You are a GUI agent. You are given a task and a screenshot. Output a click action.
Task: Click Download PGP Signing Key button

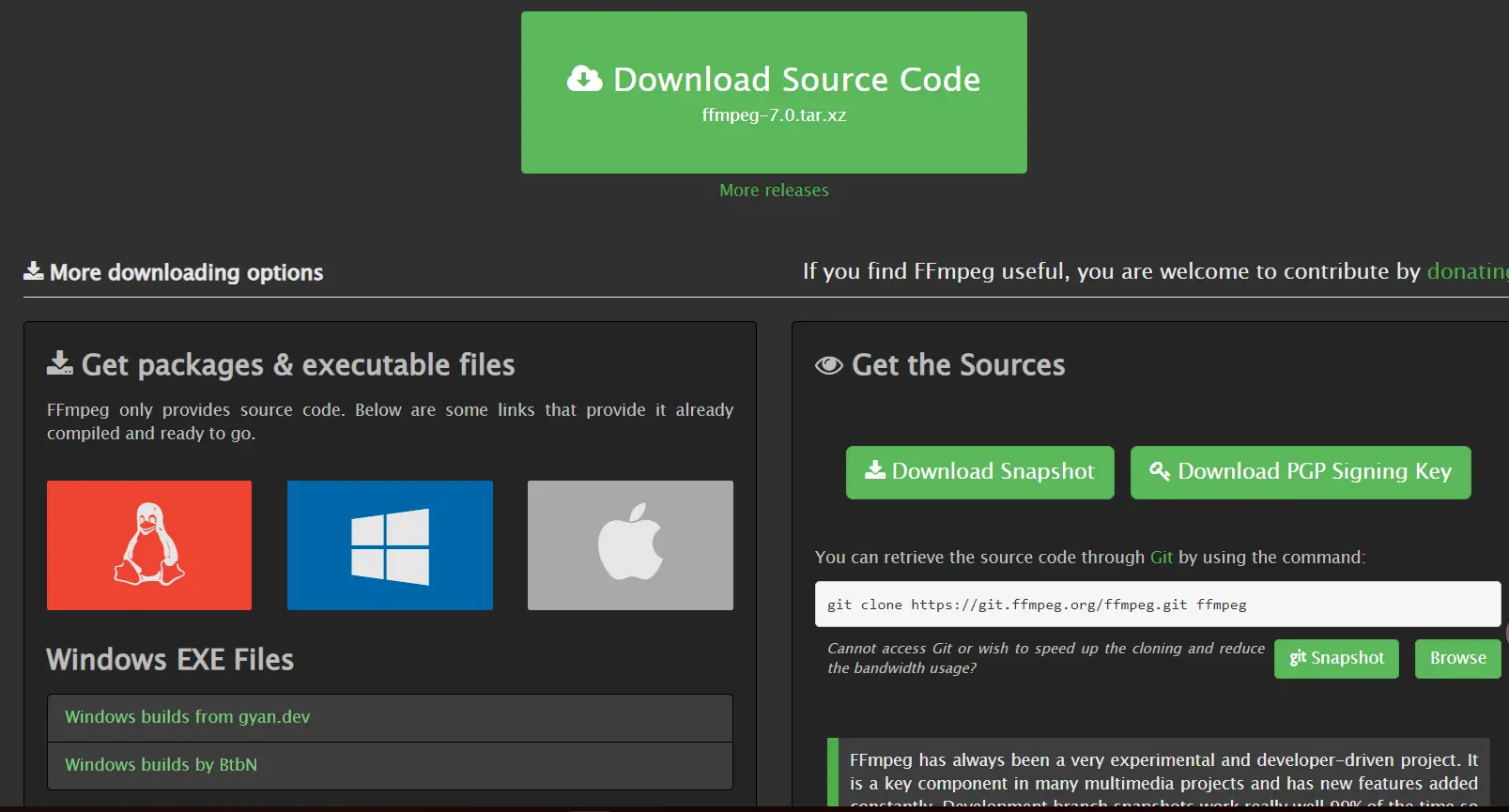coord(1301,472)
